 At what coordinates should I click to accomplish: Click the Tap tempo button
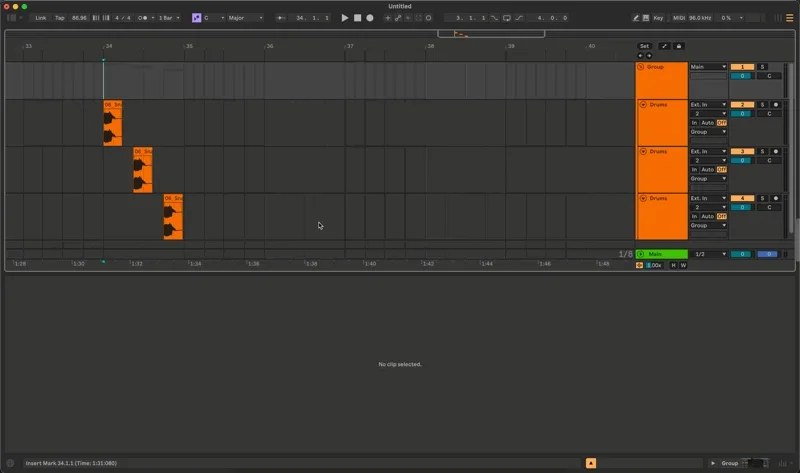60,18
